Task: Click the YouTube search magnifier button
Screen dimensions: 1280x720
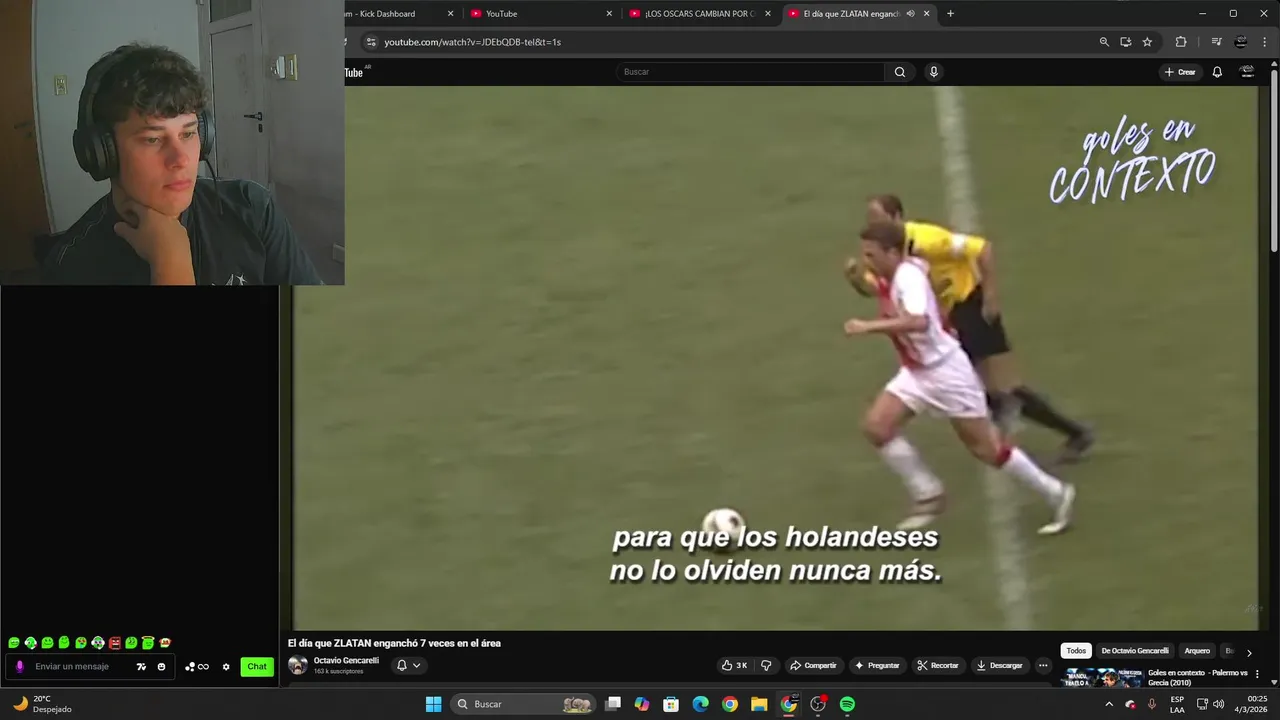Action: (x=900, y=72)
